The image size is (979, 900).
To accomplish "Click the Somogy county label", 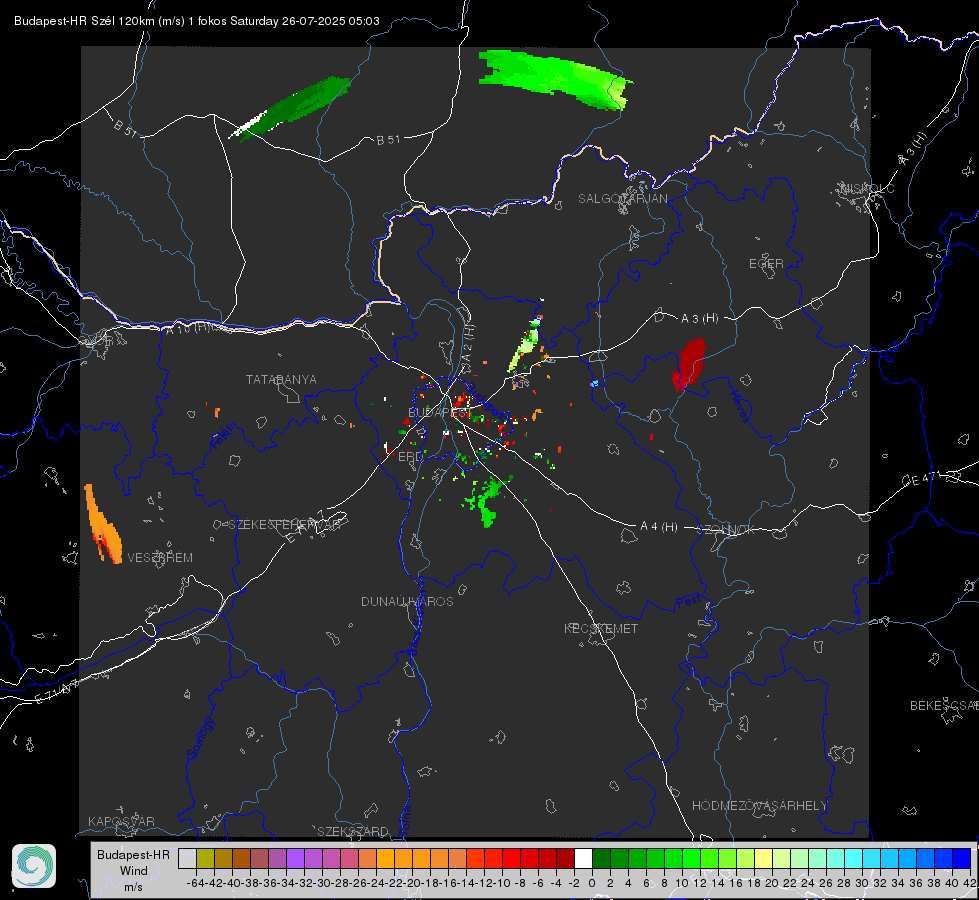I will pyautogui.click(x=200, y=738).
